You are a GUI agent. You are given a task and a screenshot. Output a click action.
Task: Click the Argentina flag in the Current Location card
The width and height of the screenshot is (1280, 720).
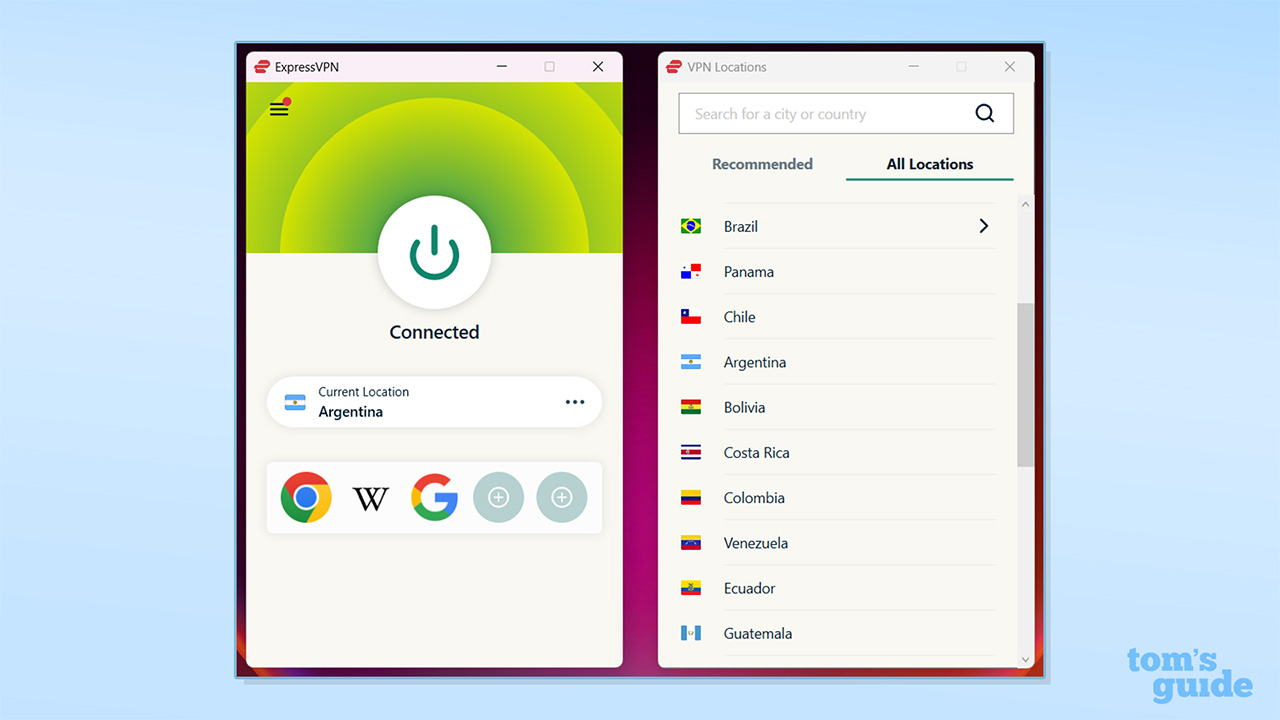(295, 402)
